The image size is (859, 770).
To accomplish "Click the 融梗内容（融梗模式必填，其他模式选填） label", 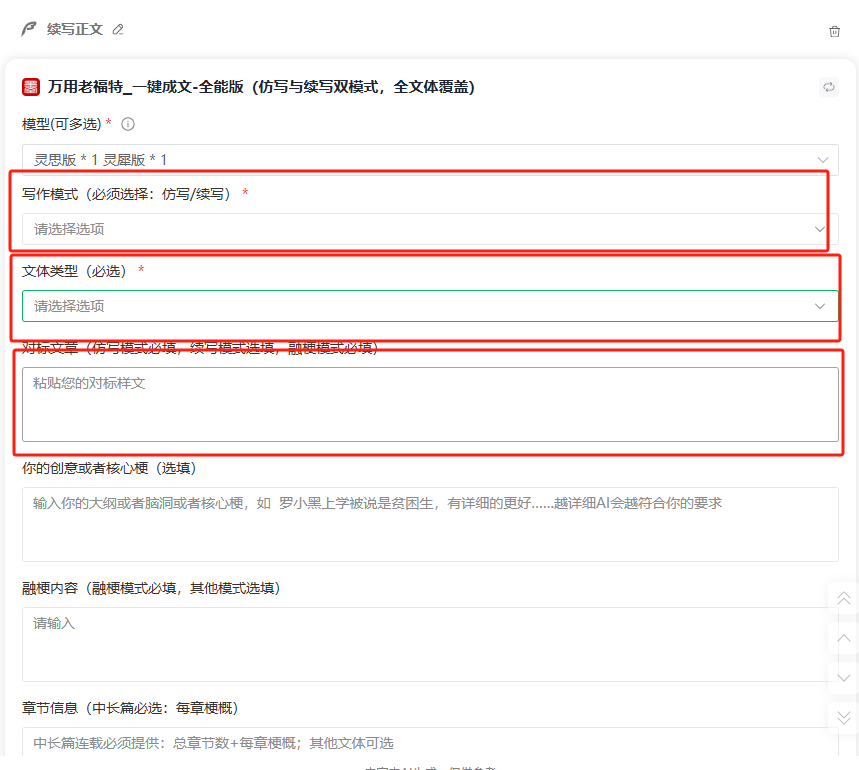I will pyautogui.click(x=151, y=588).
